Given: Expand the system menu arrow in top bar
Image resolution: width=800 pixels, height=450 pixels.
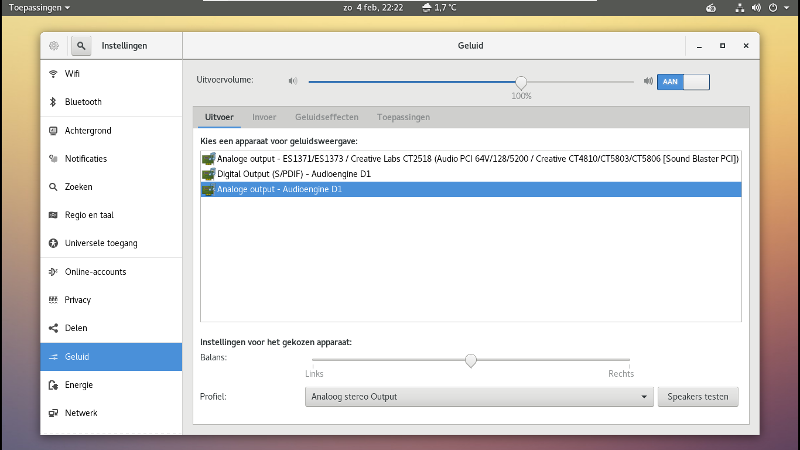Looking at the screenshot, I should pyautogui.click(x=786, y=8).
